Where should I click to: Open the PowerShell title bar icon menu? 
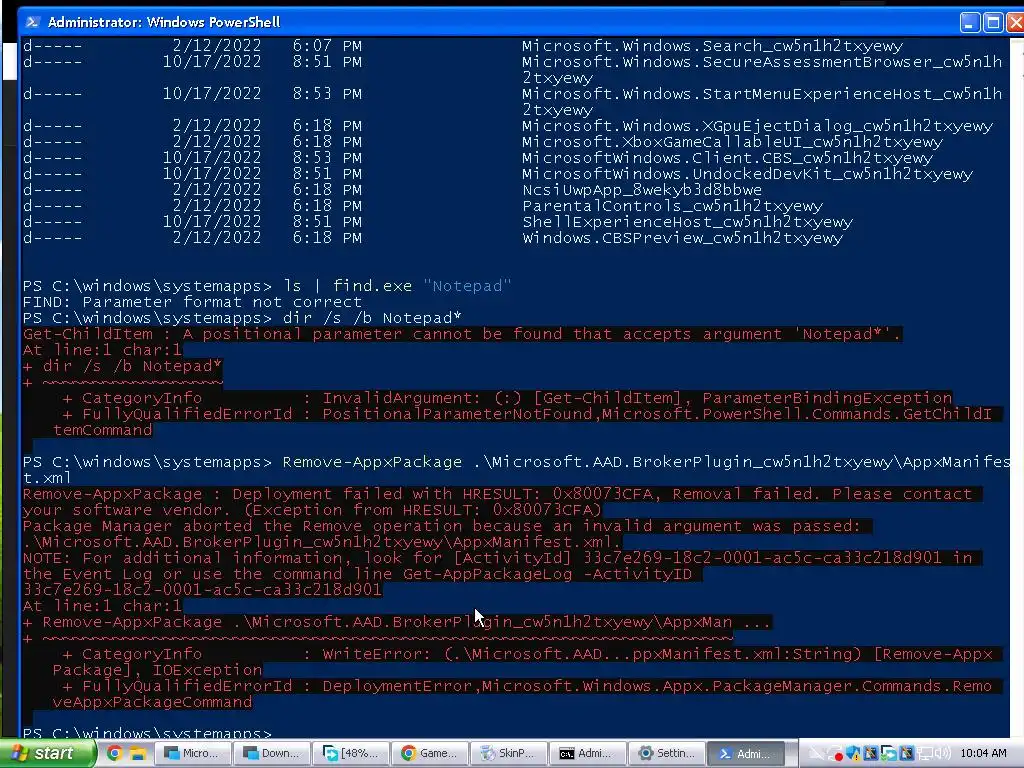pyautogui.click(x=31, y=22)
